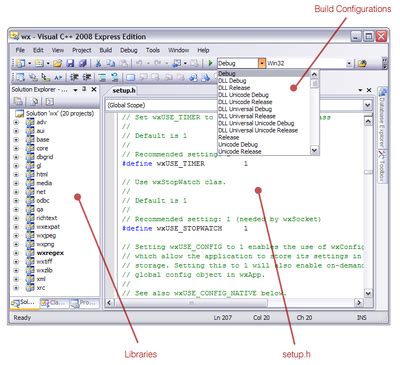This screenshot has height=365, width=400.
Task: Open the Tools menu
Action: coord(153,50)
